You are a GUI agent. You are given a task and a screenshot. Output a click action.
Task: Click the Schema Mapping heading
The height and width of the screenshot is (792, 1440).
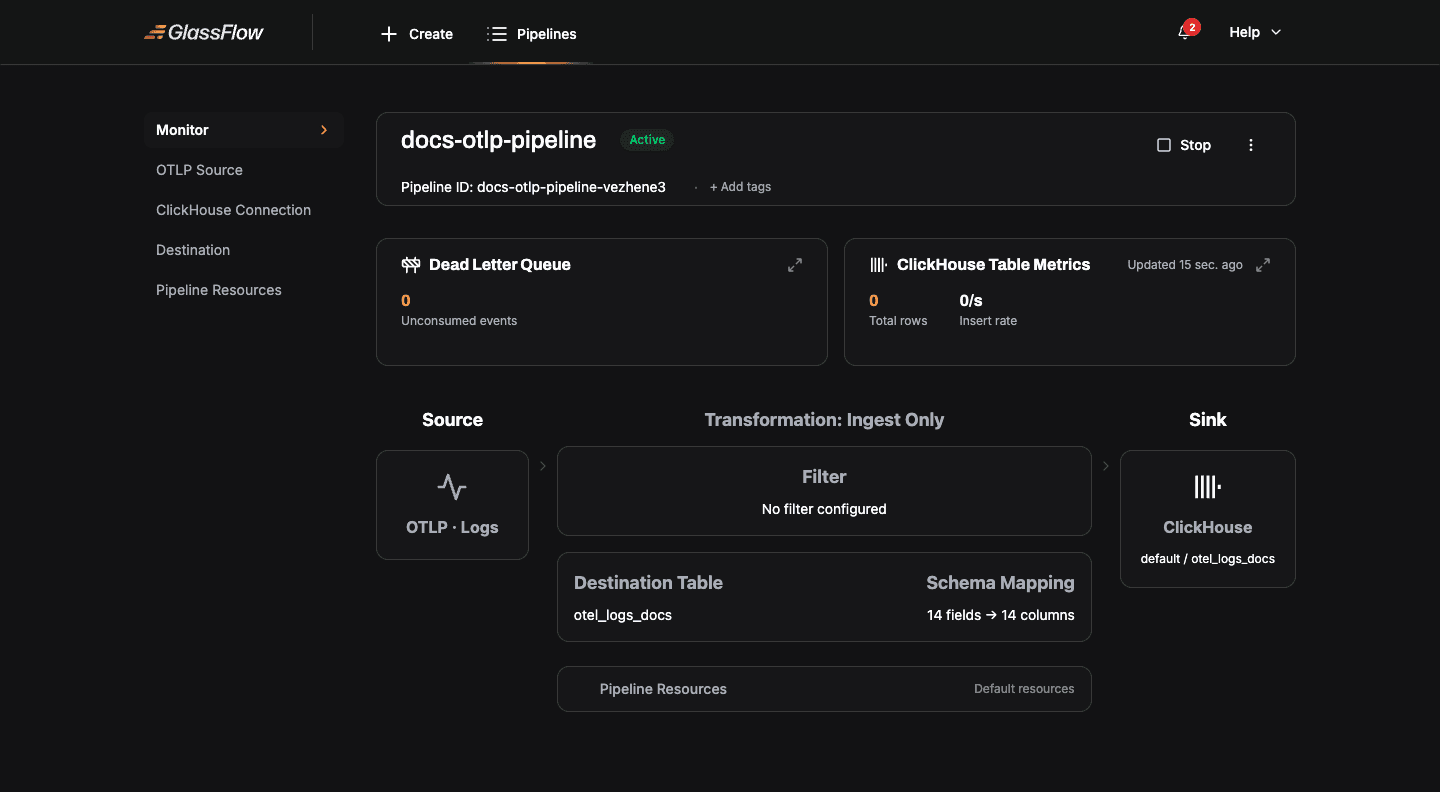pyautogui.click(x=1000, y=583)
